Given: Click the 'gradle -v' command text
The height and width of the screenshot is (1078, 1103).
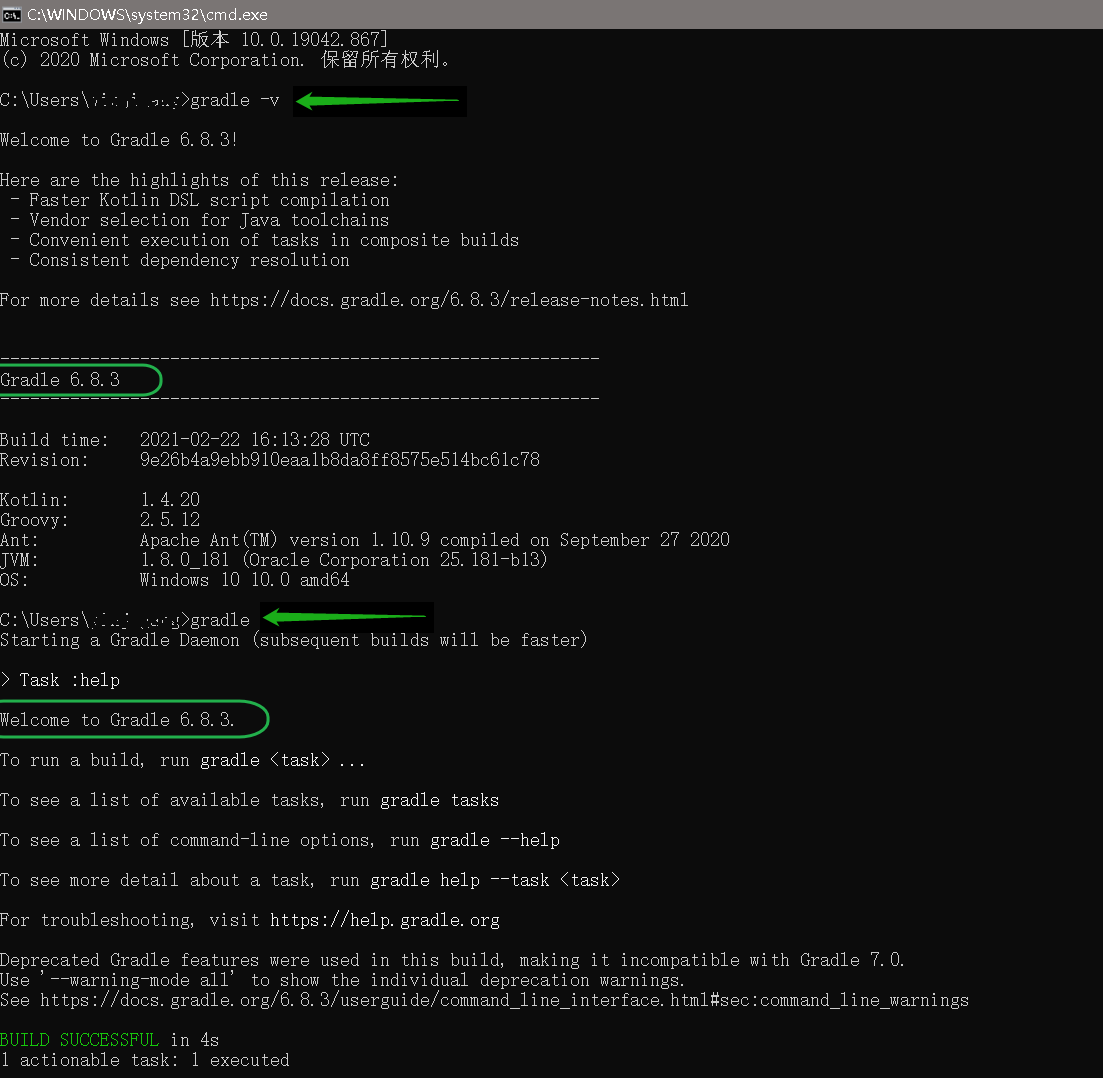Looking at the screenshot, I should tap(235, 100).
